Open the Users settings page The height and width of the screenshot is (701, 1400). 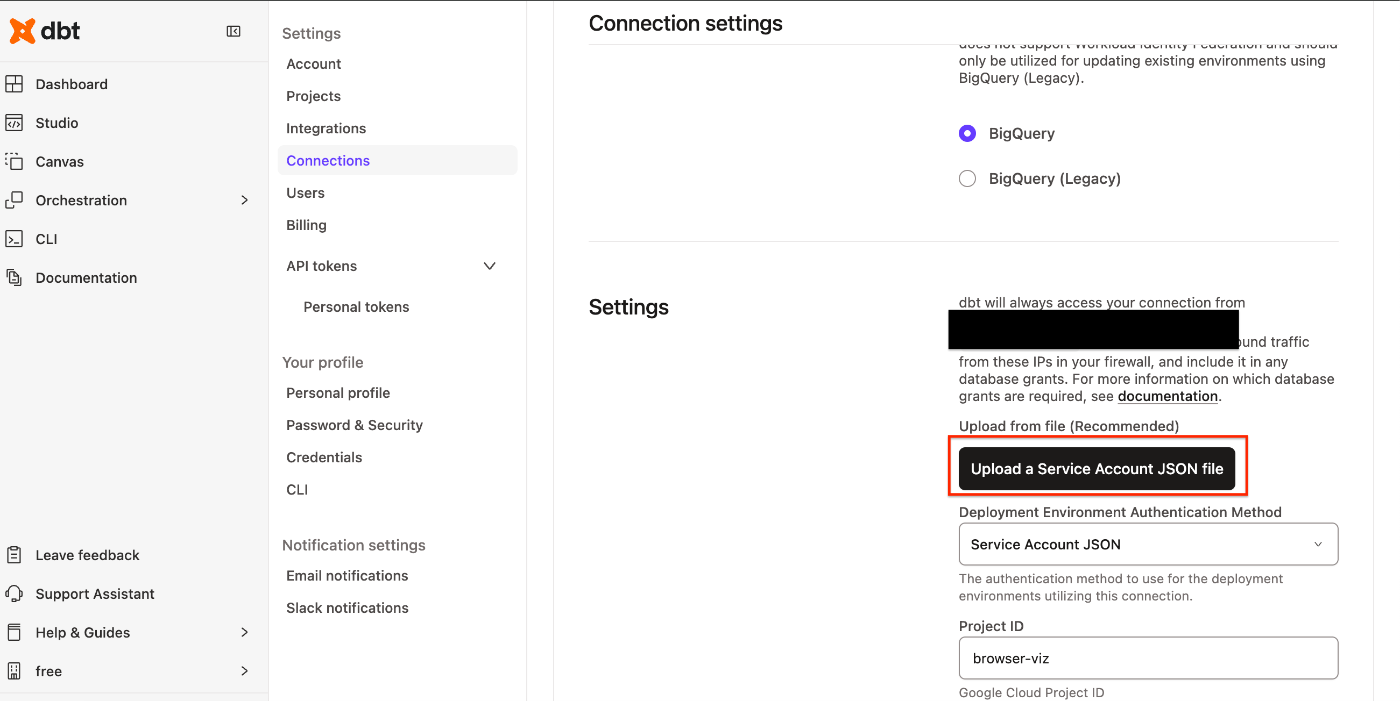pos(305,193)
